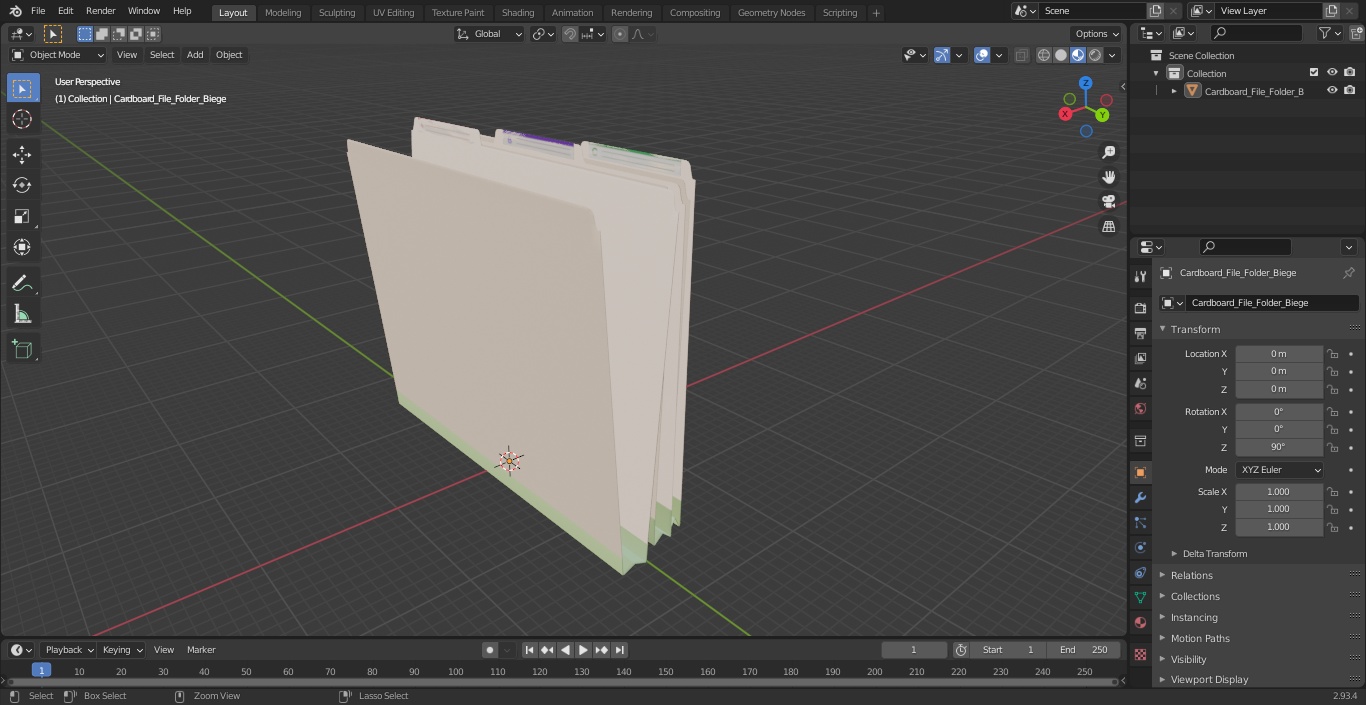Open the Texture properties tab
This screenshot has width=1366, height=705.
click(x=1140, y=654)
